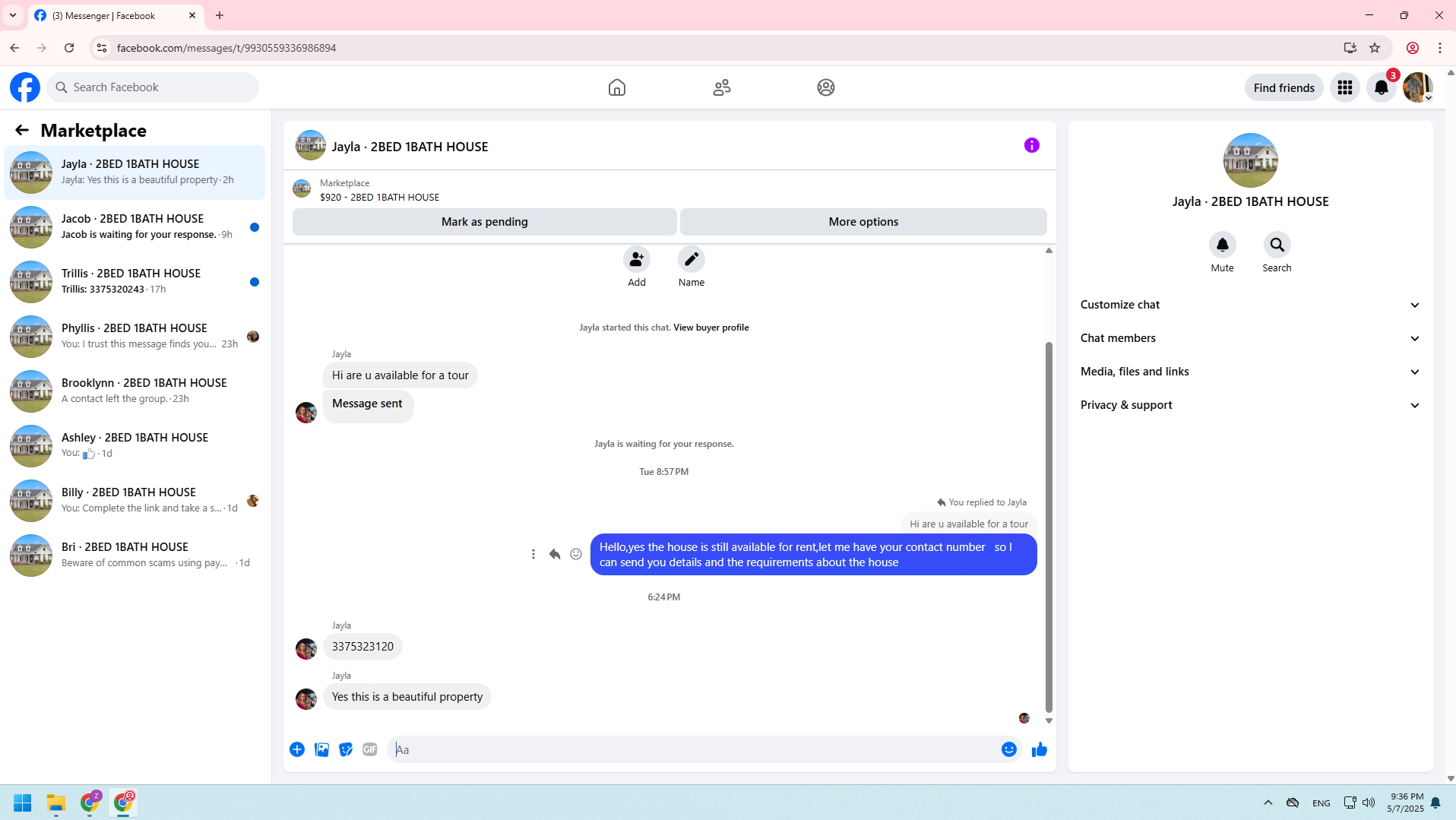Open the emoji picker in message box
The image size is (1456, 820).
click(x=1008, y=749)
